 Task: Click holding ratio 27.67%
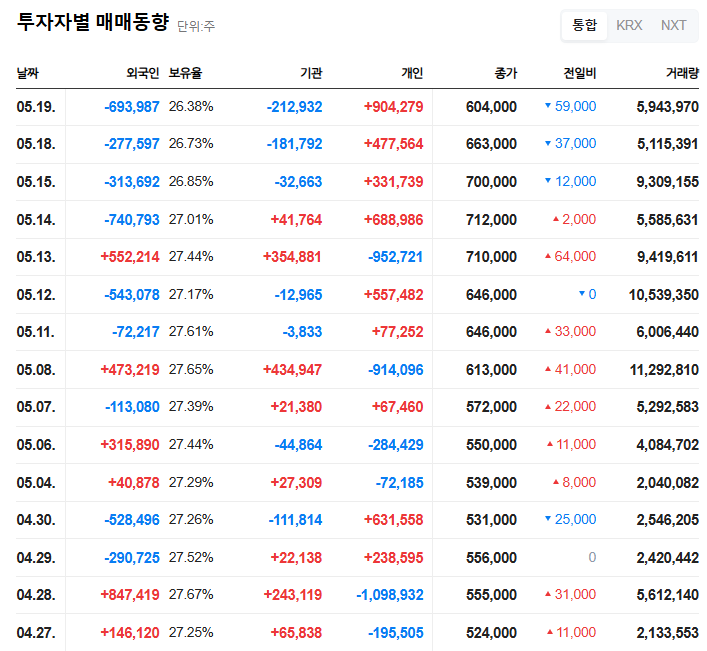(x=191, y=594)
